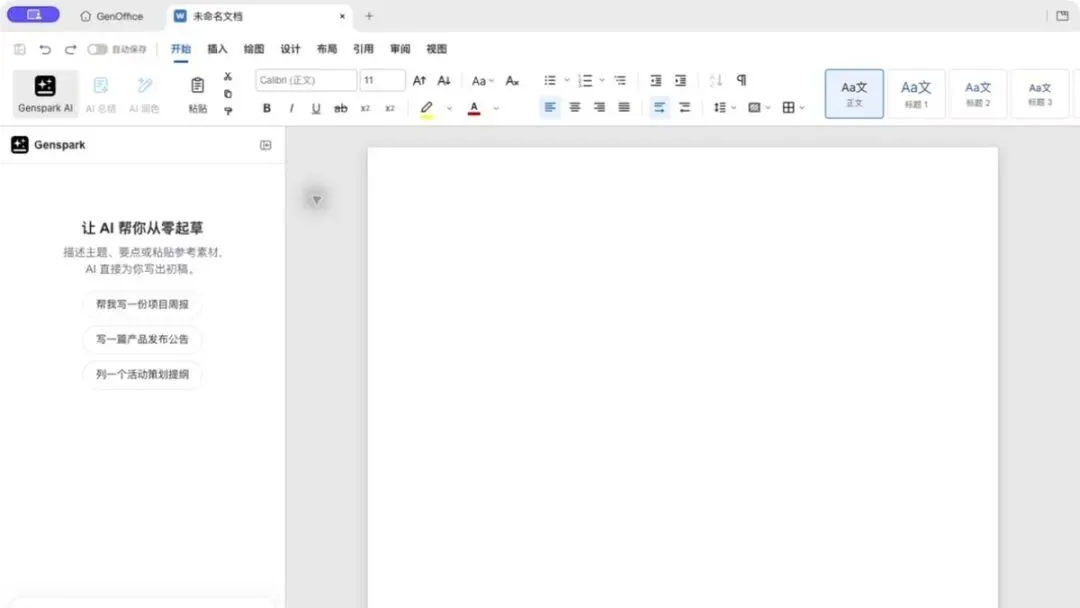Open the font name Calibri dropdown
The image size is (1080, 608).
(307, 80)
